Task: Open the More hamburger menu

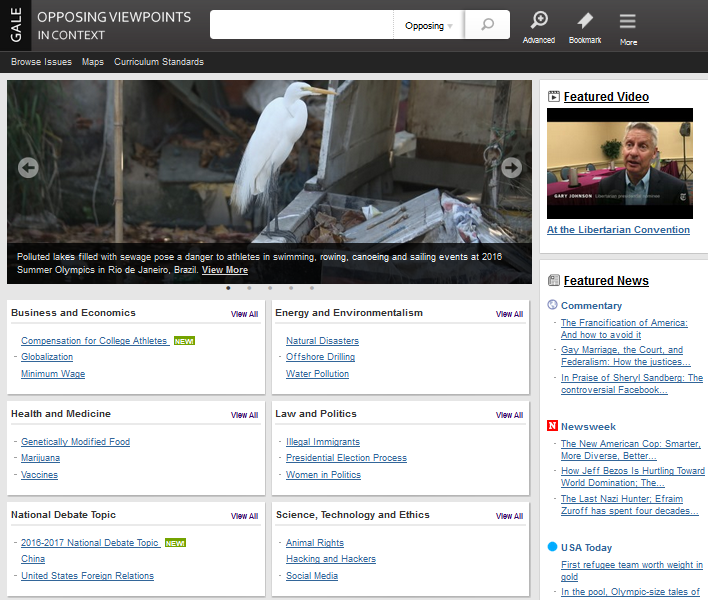Action: point(627,22)
